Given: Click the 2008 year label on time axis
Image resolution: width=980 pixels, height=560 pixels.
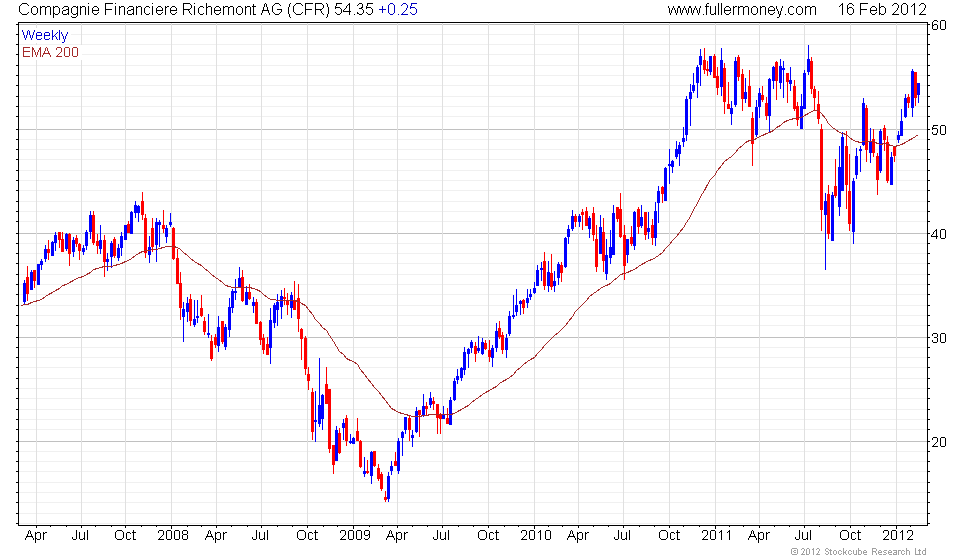Looking at the screenshot, I should (x=173, y=536).
